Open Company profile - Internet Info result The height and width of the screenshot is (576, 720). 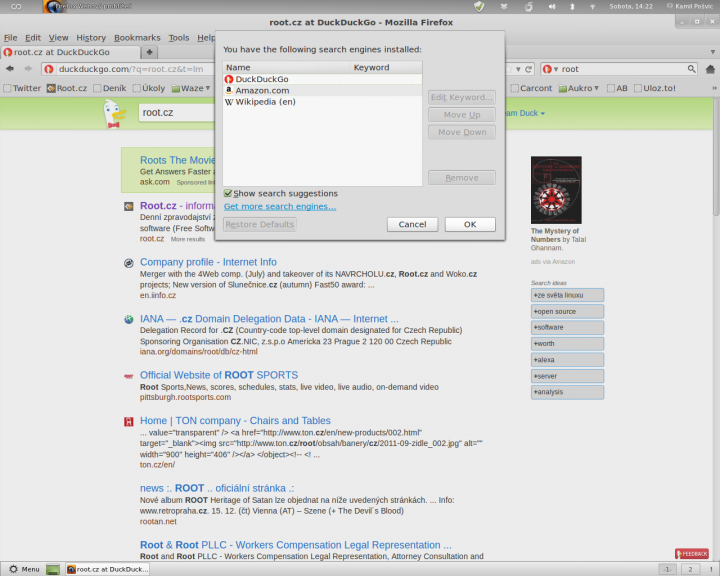(208, 262)
